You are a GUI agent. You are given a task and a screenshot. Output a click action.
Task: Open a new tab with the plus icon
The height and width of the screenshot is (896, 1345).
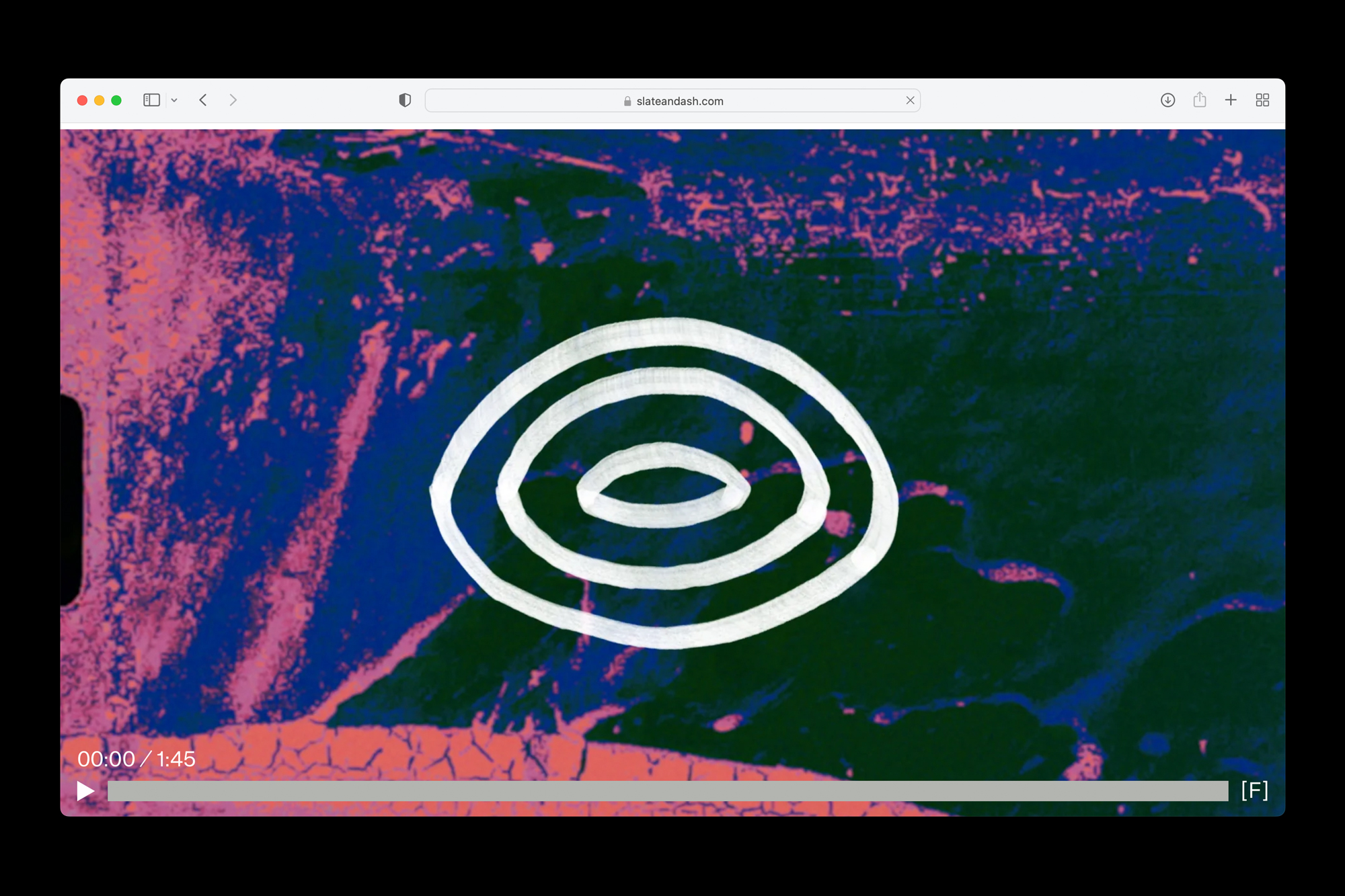tap(1231, 100)
